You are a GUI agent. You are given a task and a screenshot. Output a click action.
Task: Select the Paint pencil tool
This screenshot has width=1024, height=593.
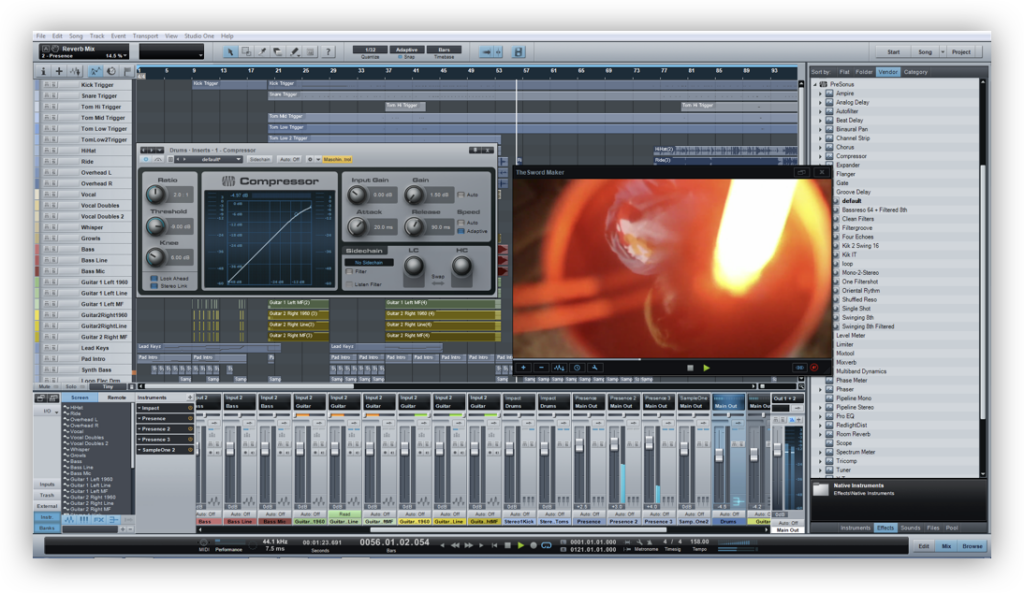(295, 52)
